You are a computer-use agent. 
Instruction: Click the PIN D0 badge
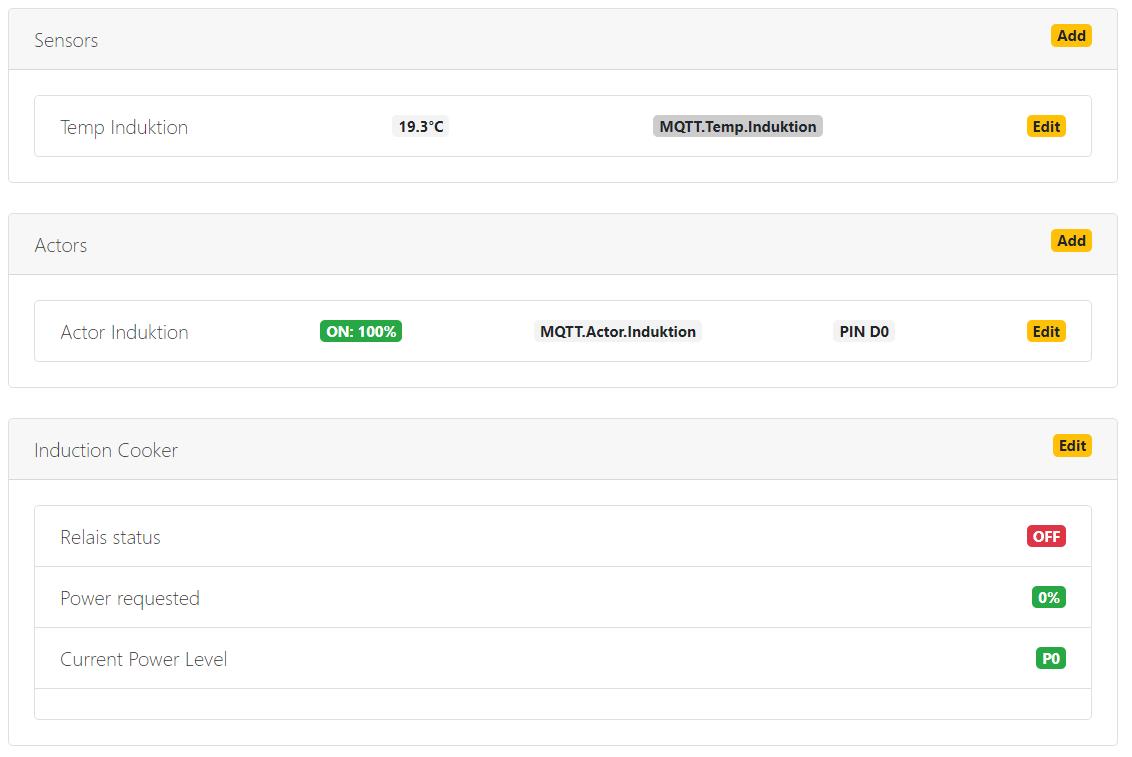863,332
